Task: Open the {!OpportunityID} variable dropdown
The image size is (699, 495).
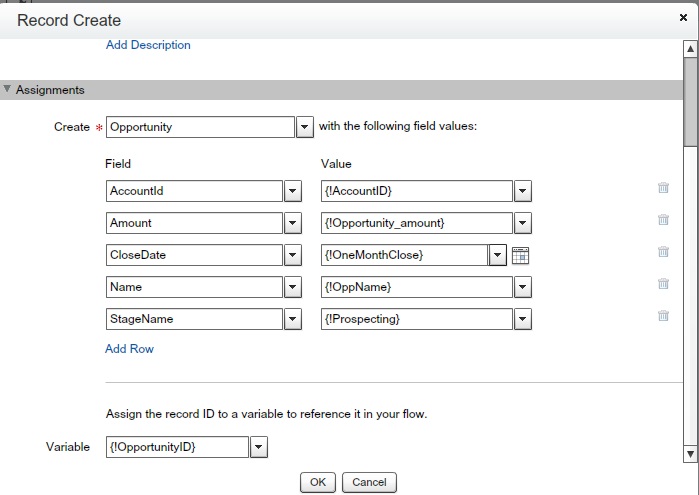Action: 259,447
